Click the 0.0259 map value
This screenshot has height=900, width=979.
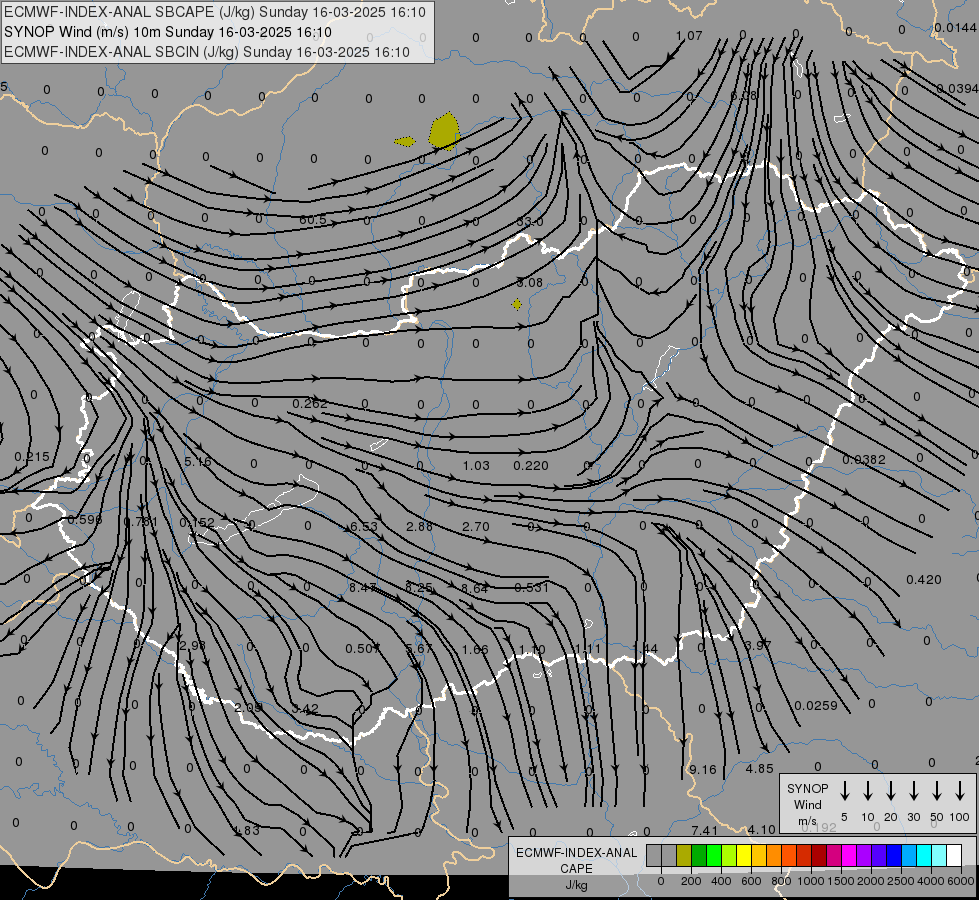point(816,706)
